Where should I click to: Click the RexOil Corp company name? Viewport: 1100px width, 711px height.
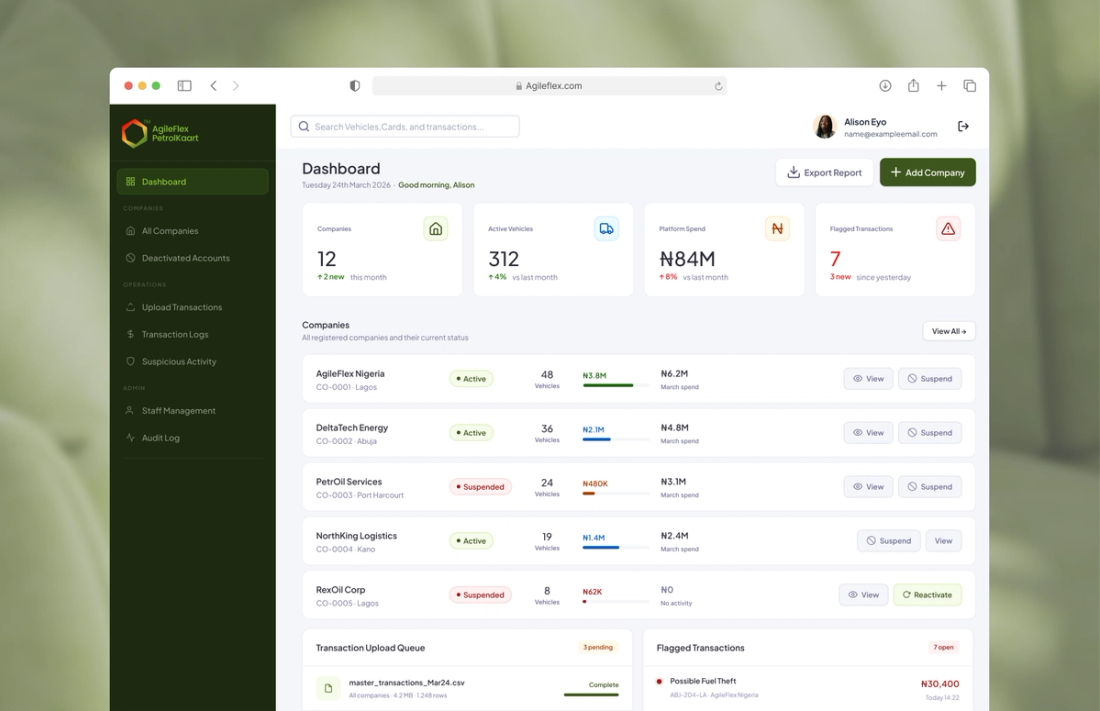pos(340,590)
